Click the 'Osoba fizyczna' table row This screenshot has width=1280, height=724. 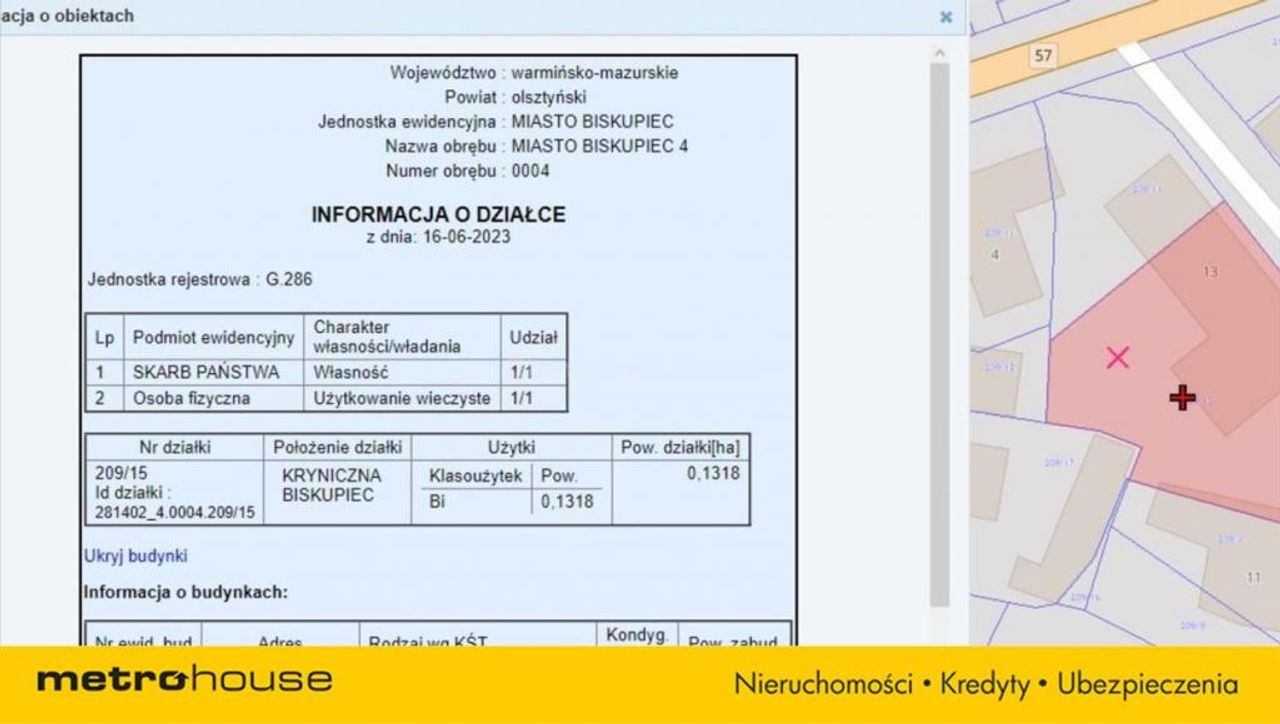[x=326, y=398]
